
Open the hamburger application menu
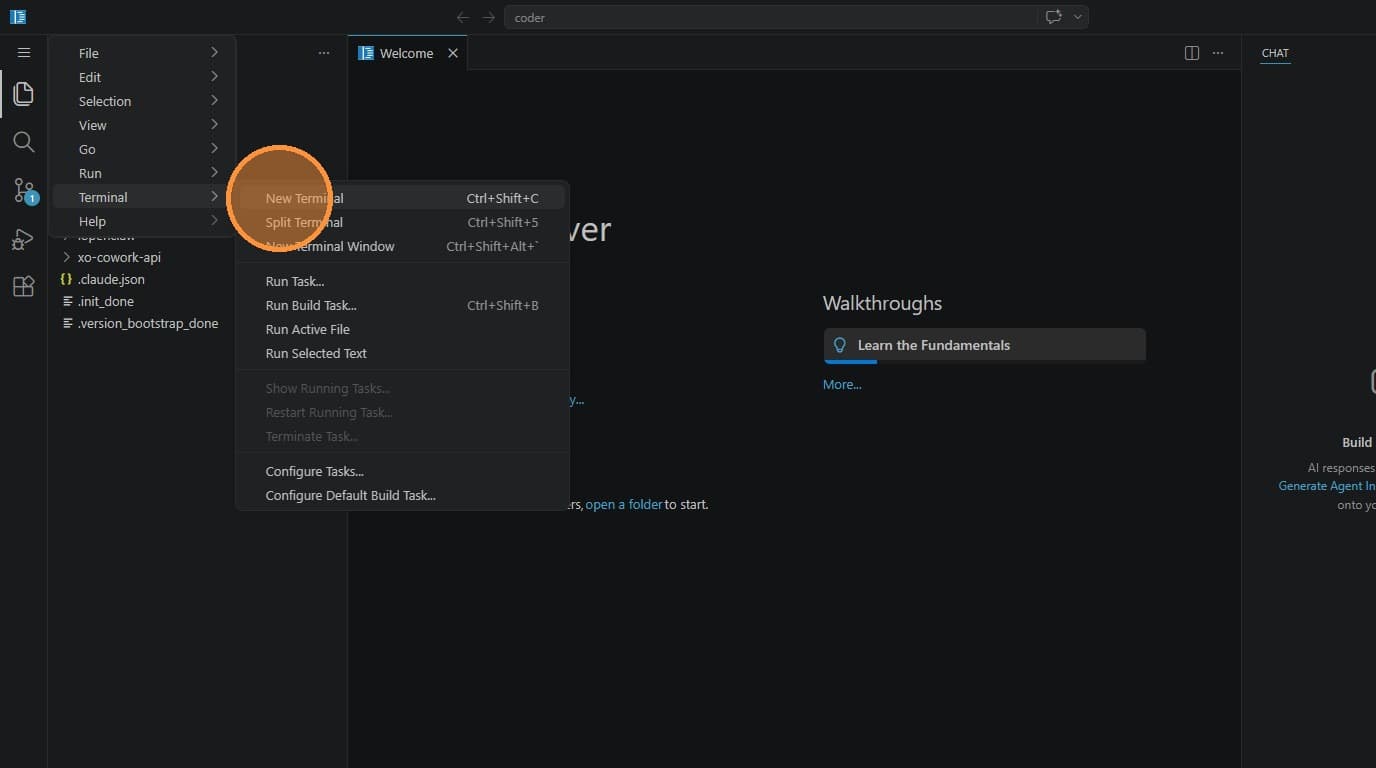(x=24, y=53)
